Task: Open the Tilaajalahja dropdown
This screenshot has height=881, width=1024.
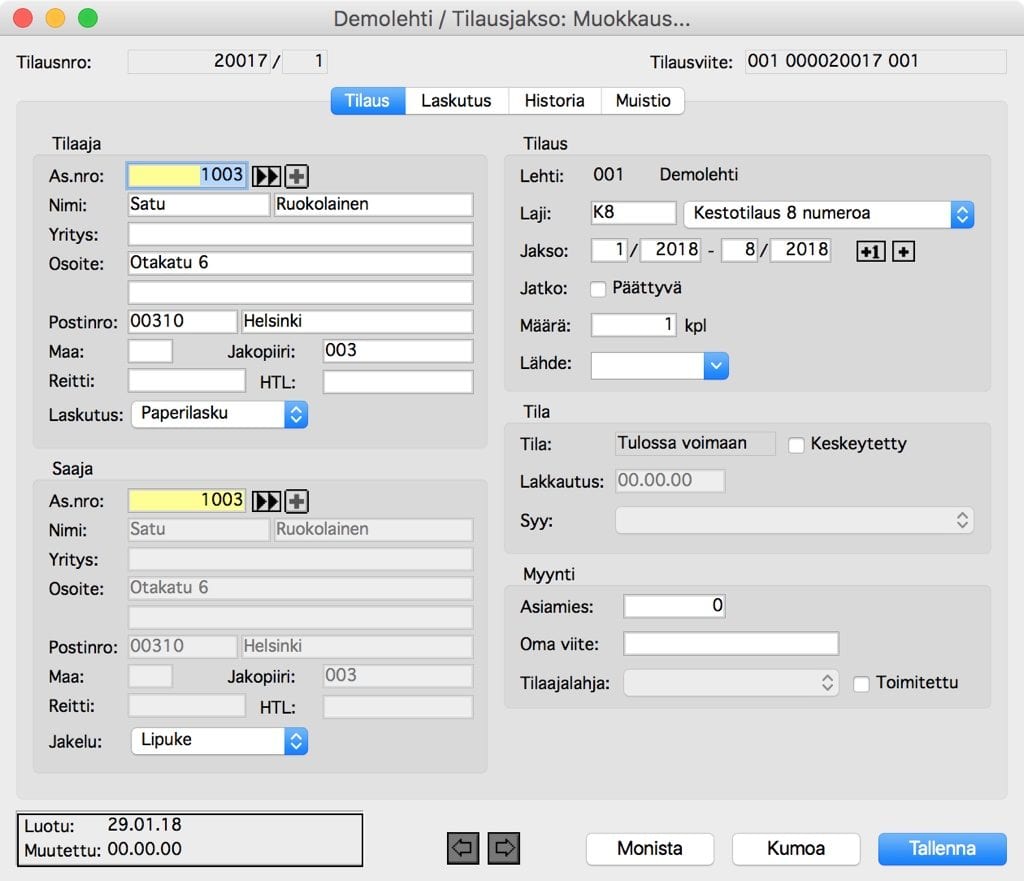Action: click(x=731, y=683)
